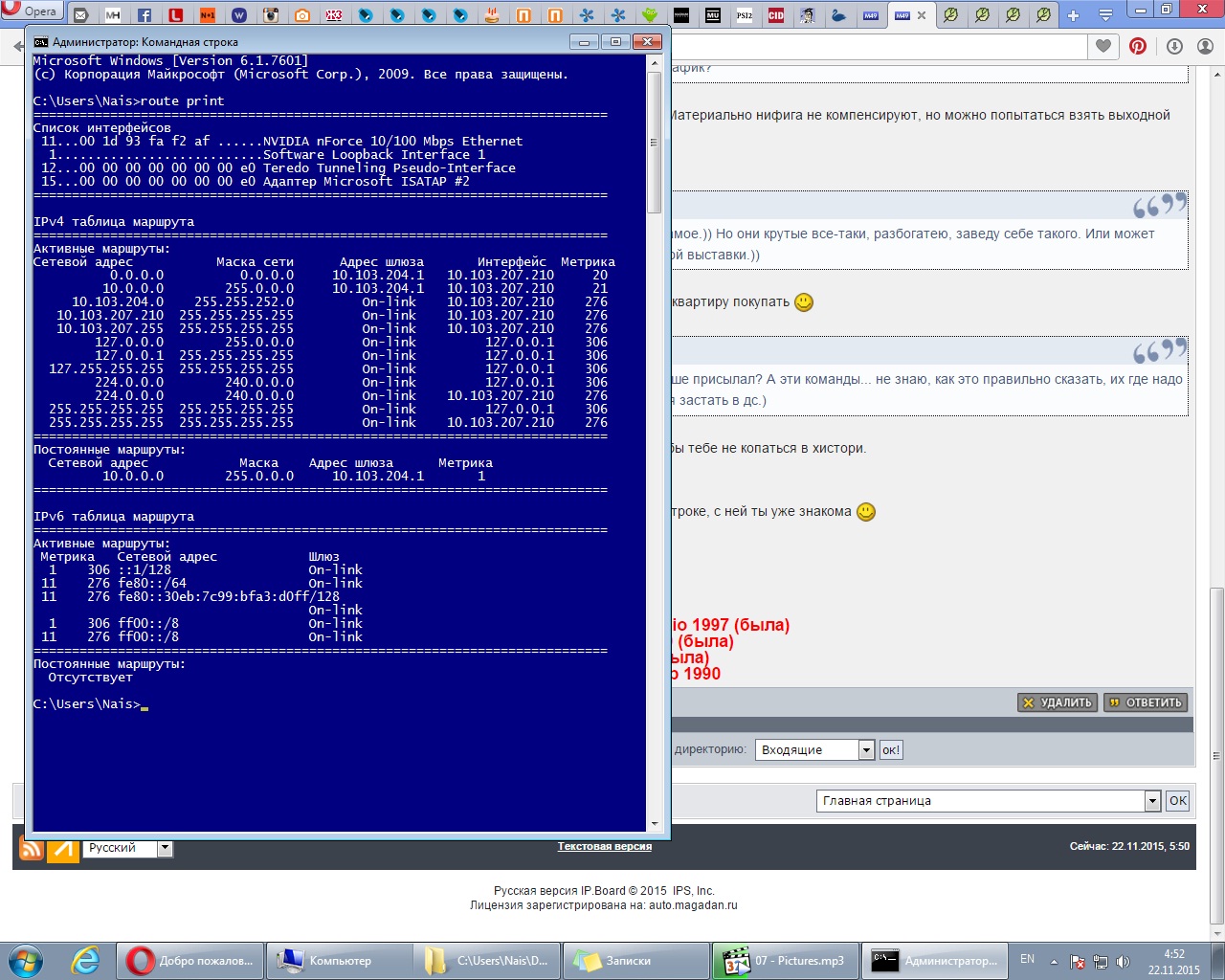This screenshot has width=1225, height=980.
Task: Open the Facebook tab in the browser
Action: coord(145,15)
